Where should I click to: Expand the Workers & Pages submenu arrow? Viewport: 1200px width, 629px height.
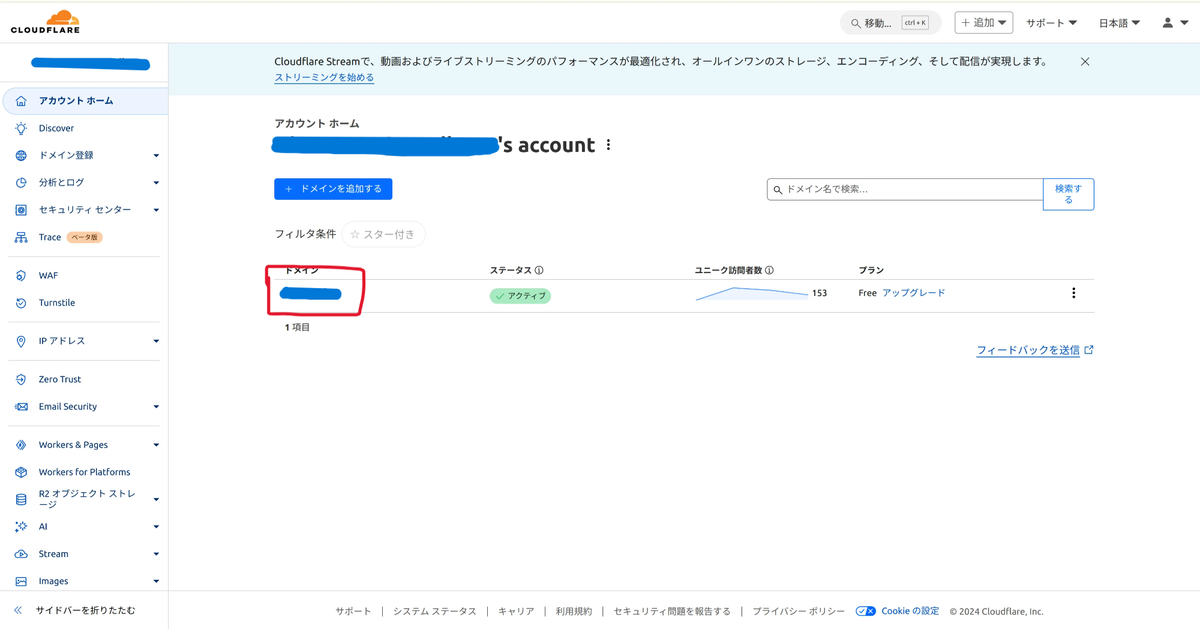156,445
